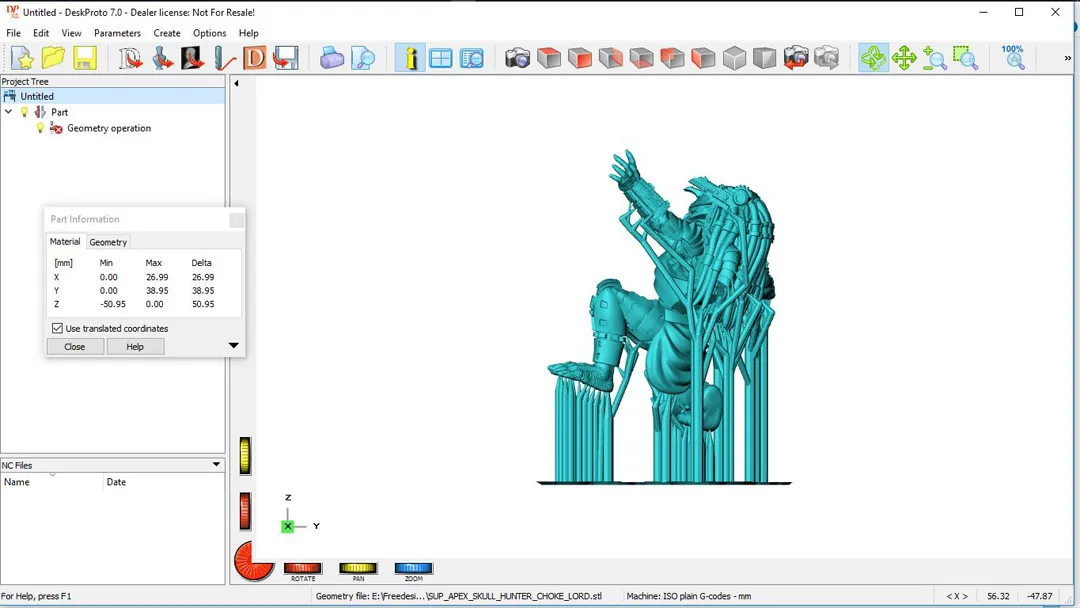This screenshot has width=1080, height=608.
Task: Open the Options menu
Action: [x=209, y=33]
